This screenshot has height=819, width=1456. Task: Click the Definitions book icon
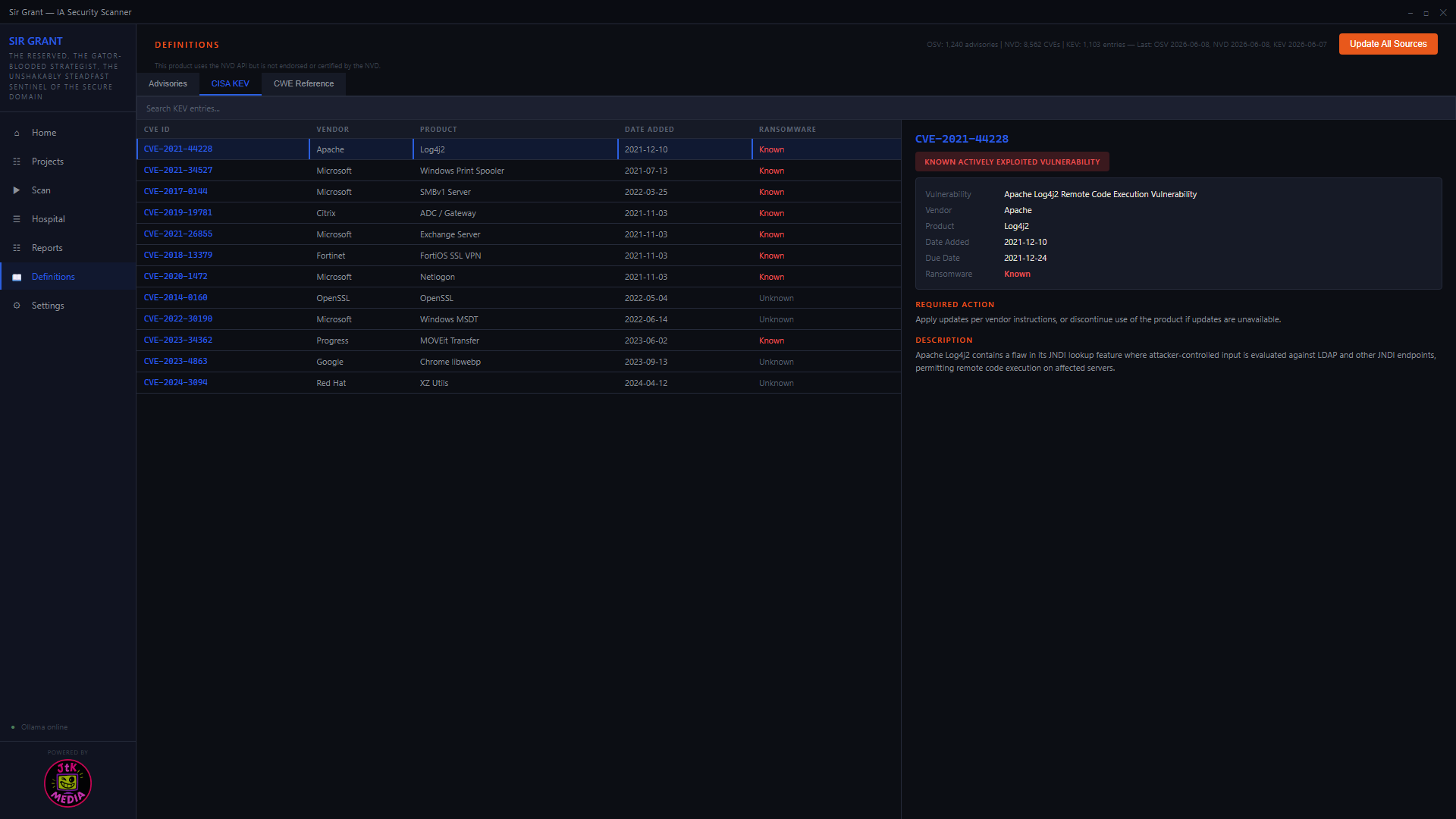[17, 277]
